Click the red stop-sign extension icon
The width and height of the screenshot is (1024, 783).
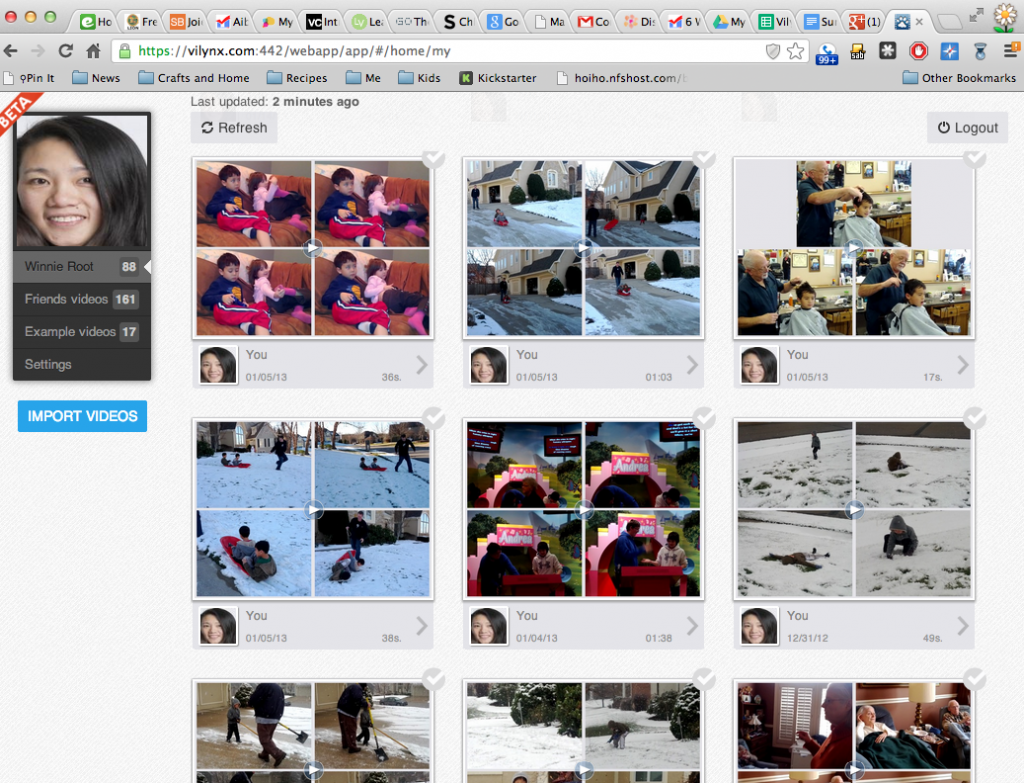point(918,51)
